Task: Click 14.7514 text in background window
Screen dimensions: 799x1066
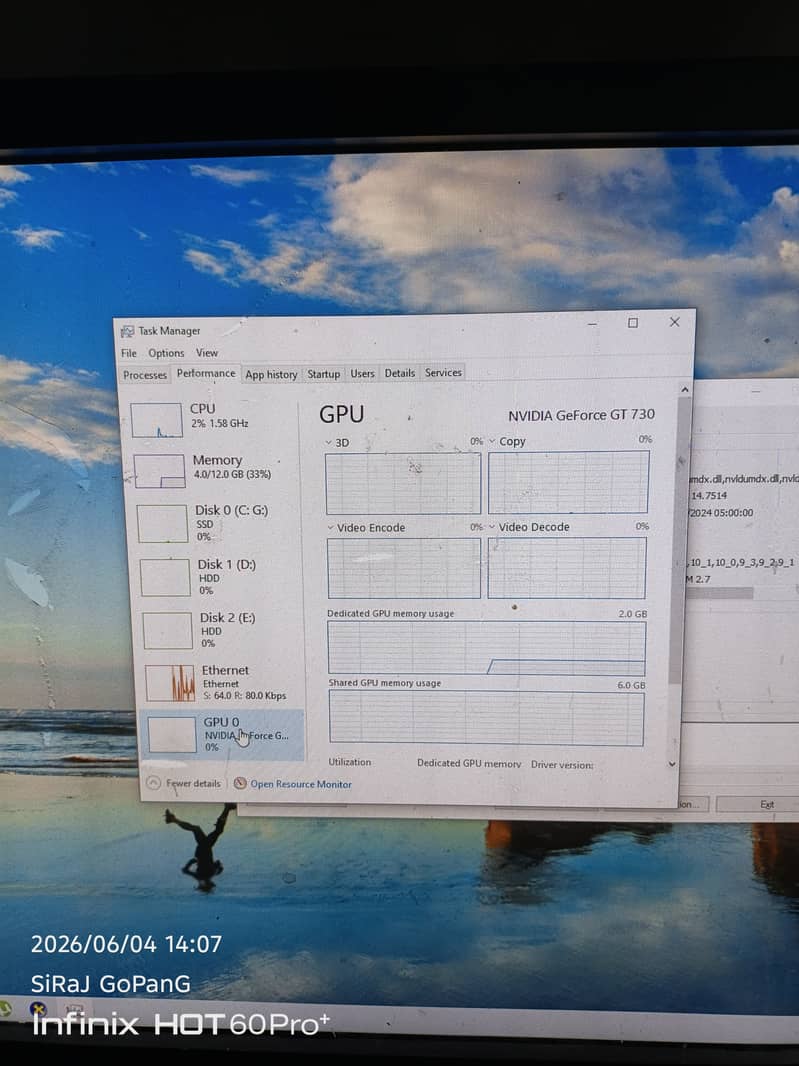Action: click(x=709, y=496)
